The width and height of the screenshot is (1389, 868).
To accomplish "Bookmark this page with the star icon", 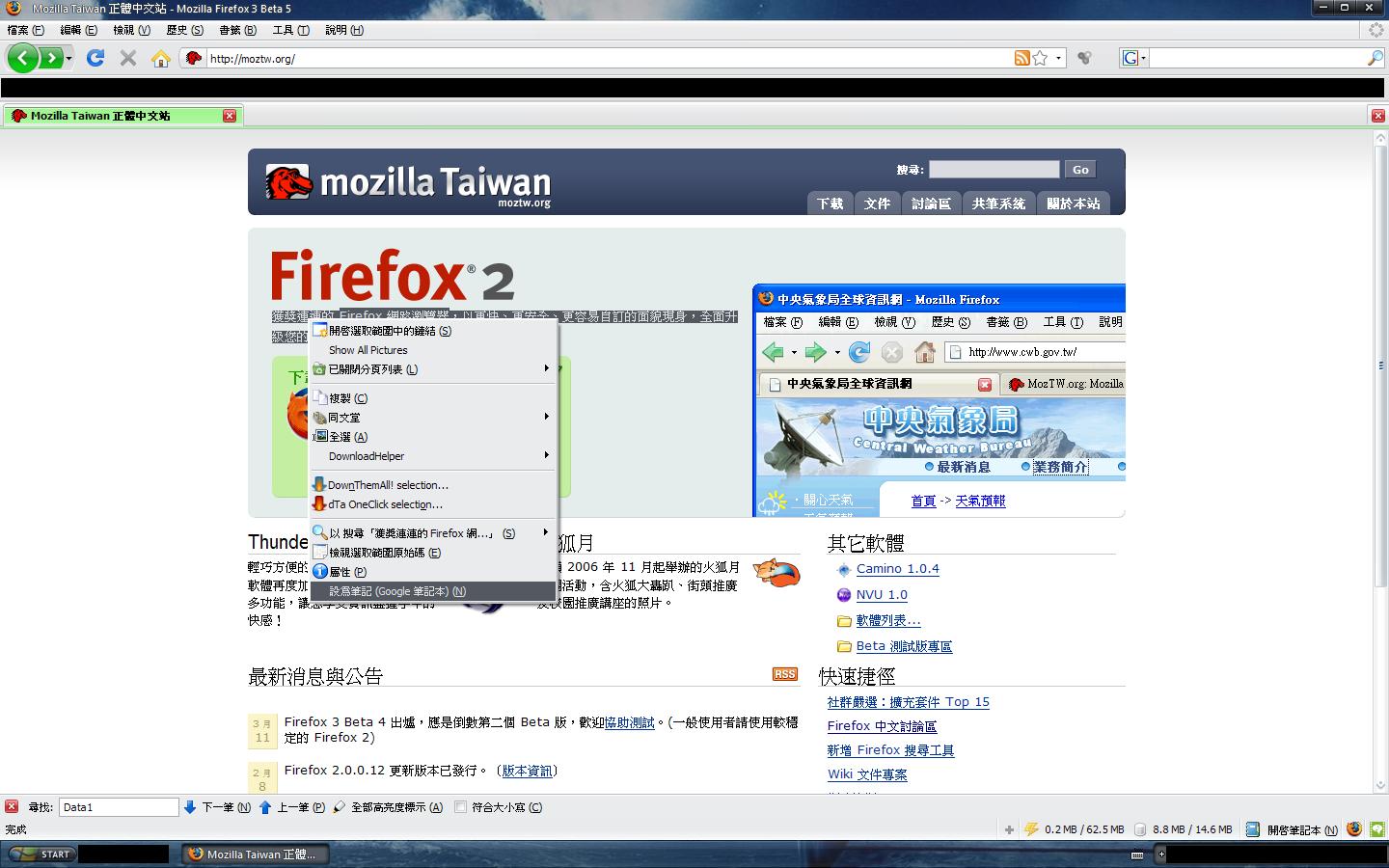I will tap(1040, 58).
